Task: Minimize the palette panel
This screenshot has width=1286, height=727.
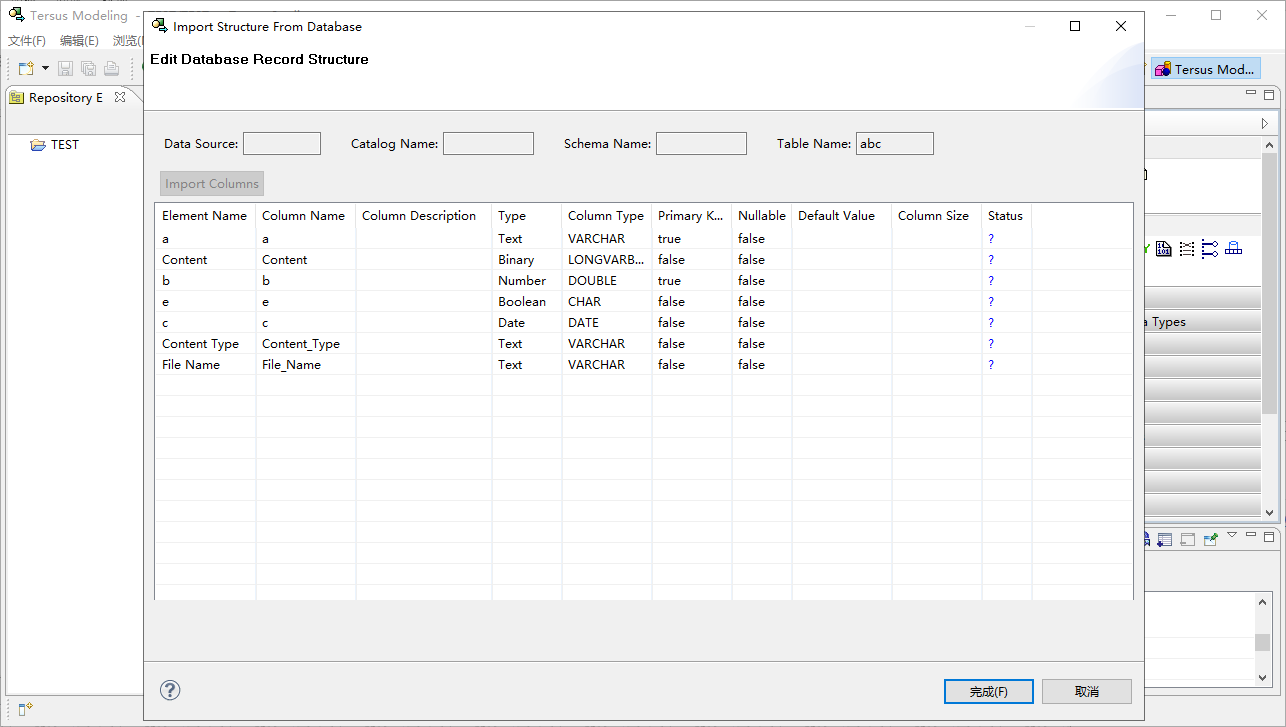Action: [x=1251, y=93]
